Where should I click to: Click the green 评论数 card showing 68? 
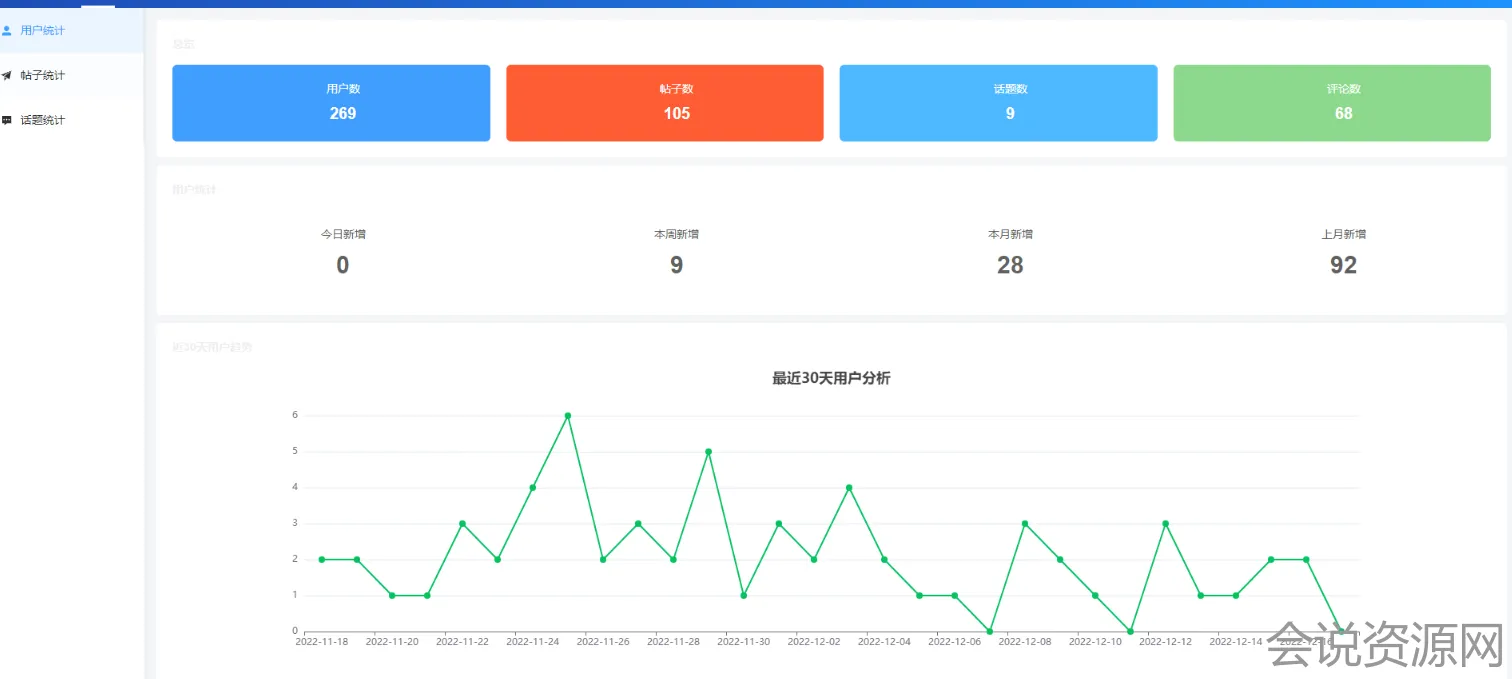(1332, 103)
